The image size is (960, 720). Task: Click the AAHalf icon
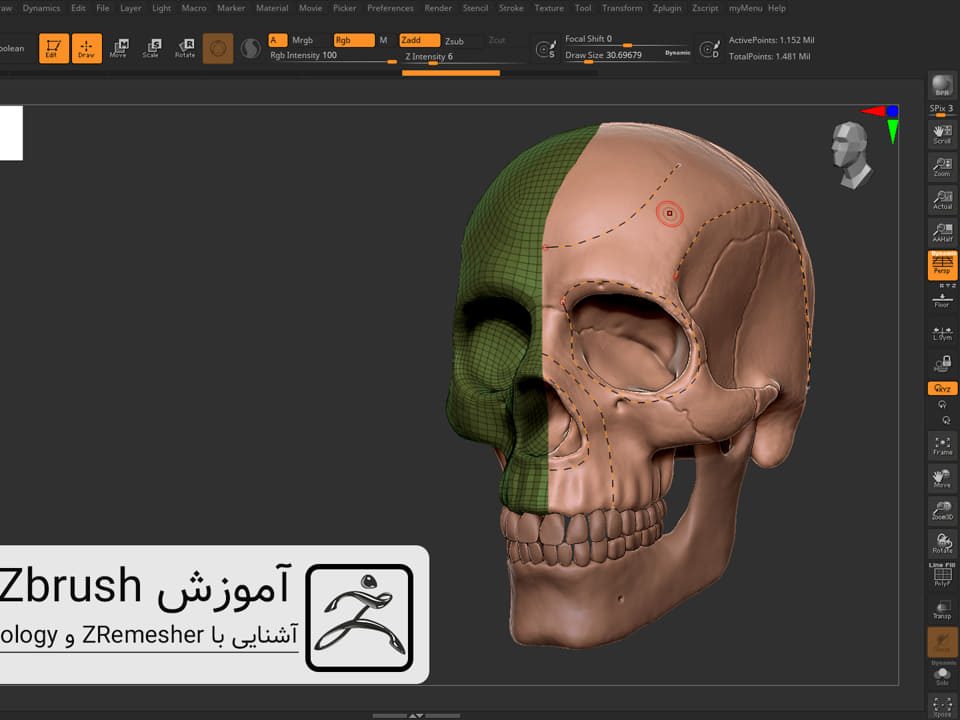coord(942,232)
